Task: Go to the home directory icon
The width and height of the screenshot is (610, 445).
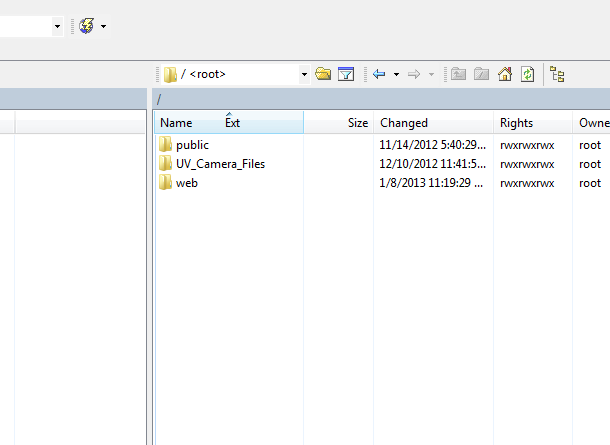Action: [505, 74]
